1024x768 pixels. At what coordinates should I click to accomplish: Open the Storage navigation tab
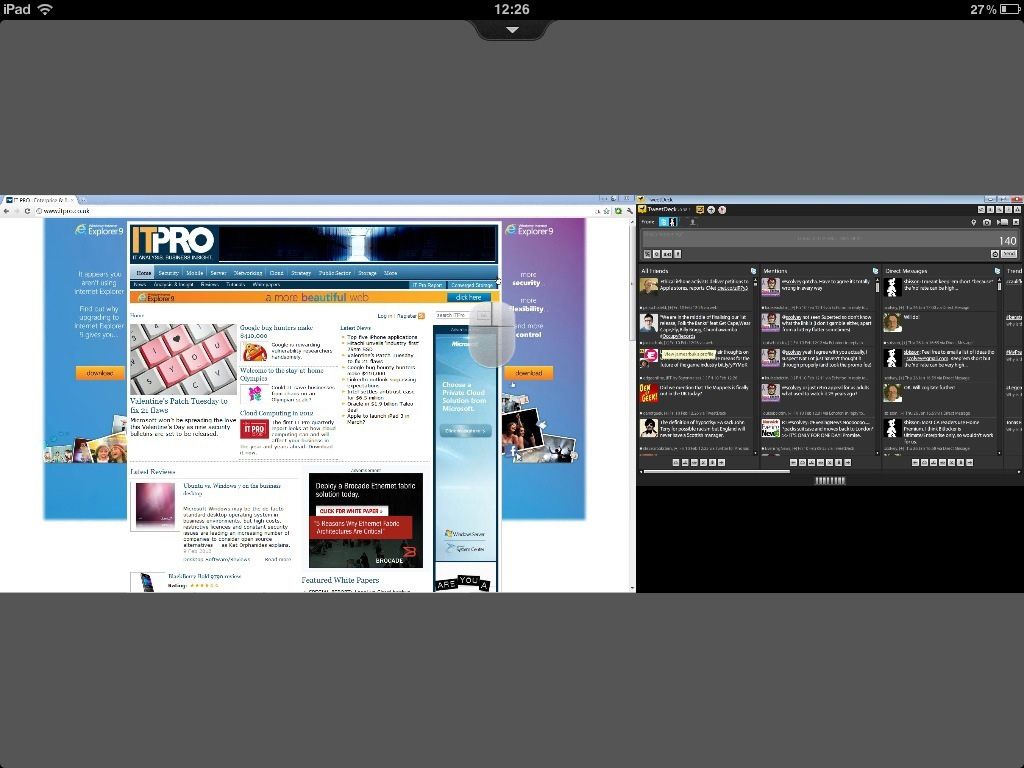[x=367, y=273]
